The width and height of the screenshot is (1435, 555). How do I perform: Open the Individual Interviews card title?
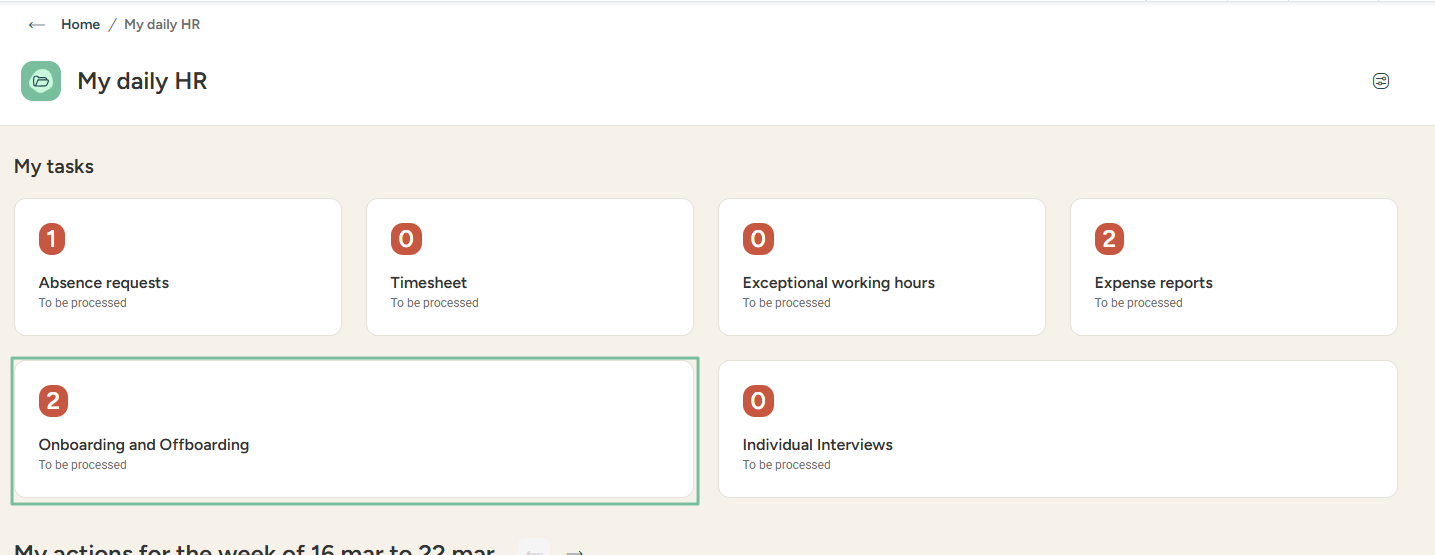(x=817, y=445)
